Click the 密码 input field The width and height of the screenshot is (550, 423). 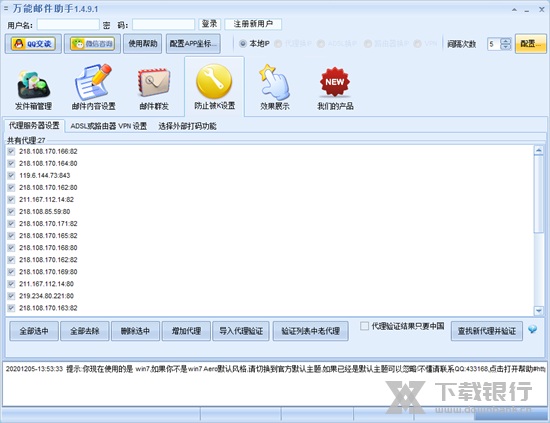[163, 24]
